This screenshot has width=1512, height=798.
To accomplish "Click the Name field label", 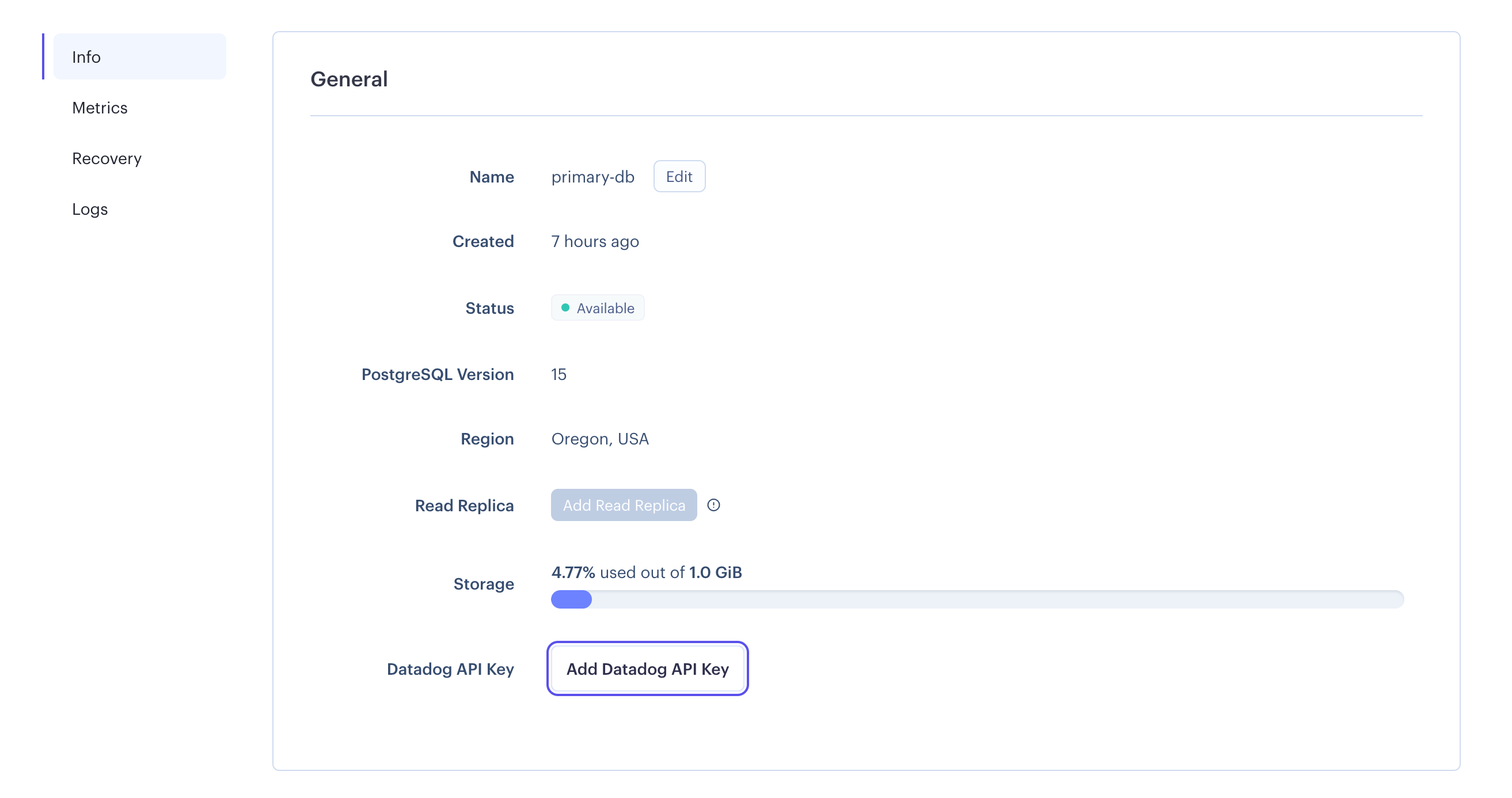I will tap(491, 177).
